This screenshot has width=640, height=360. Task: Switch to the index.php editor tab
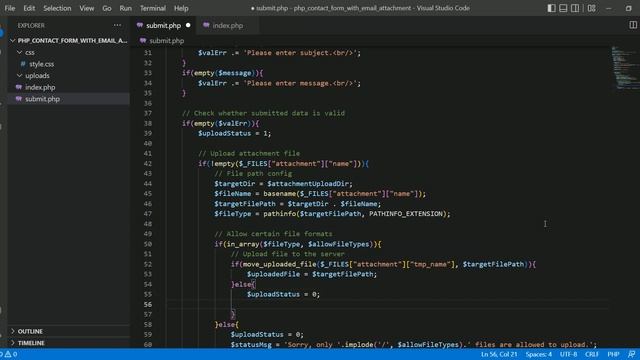pos(227,25)
